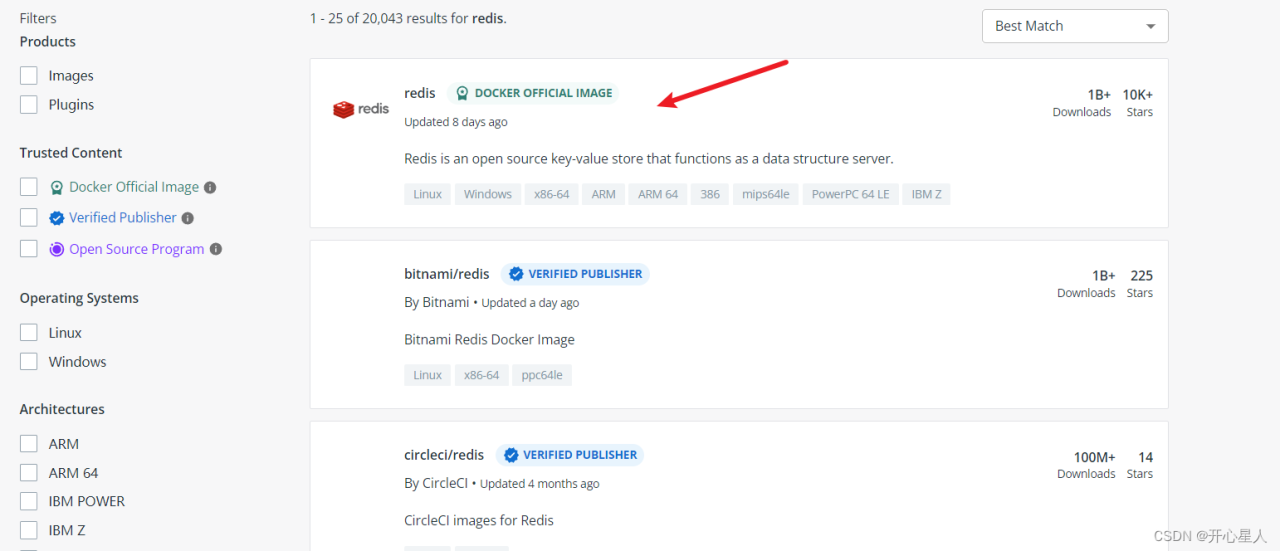Check the Windows operating system filter
The image size is (1280, 551).
(x=29, y=362)
